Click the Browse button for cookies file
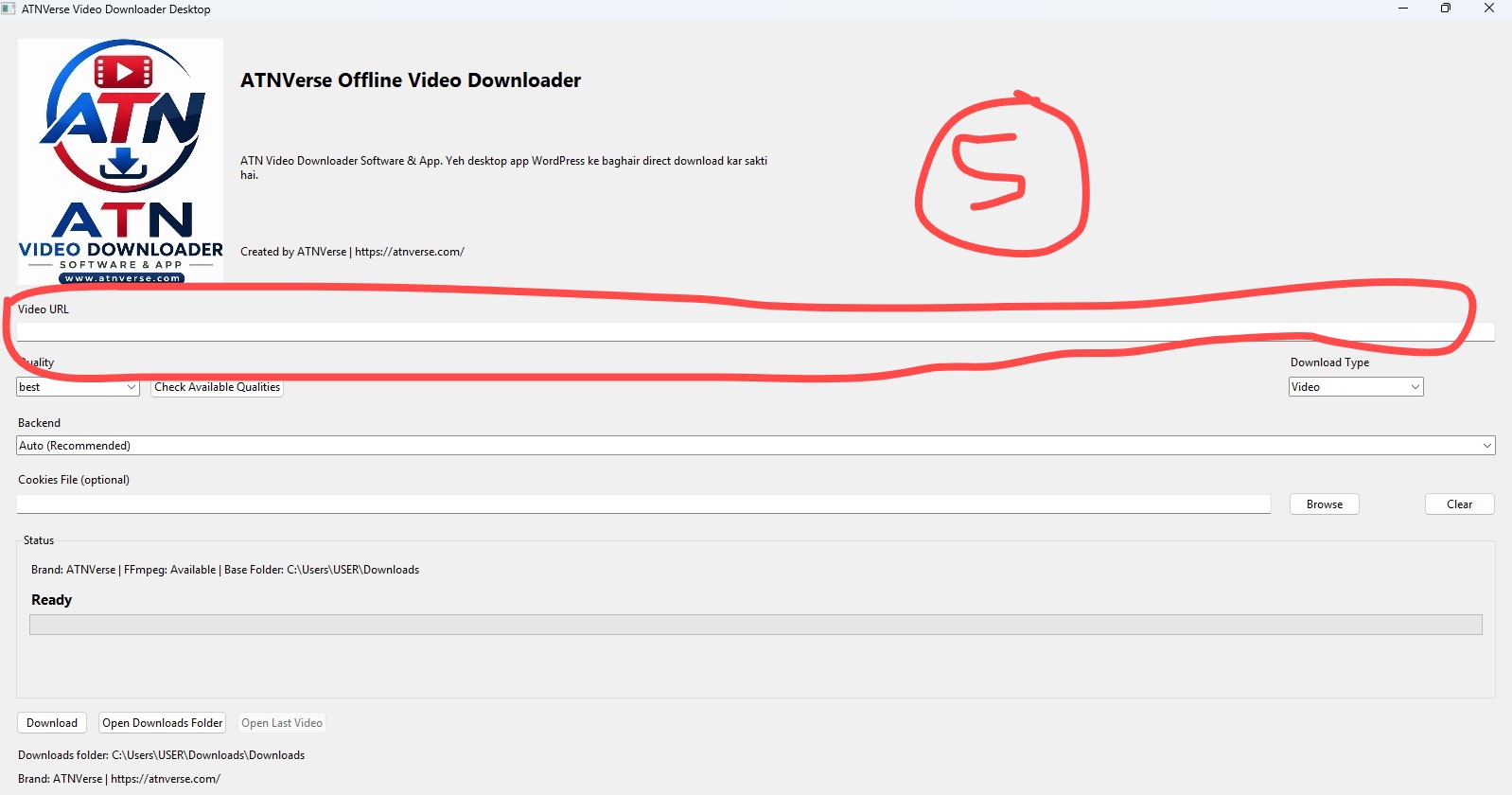The image size is (1512, 795). point(1325,504)
